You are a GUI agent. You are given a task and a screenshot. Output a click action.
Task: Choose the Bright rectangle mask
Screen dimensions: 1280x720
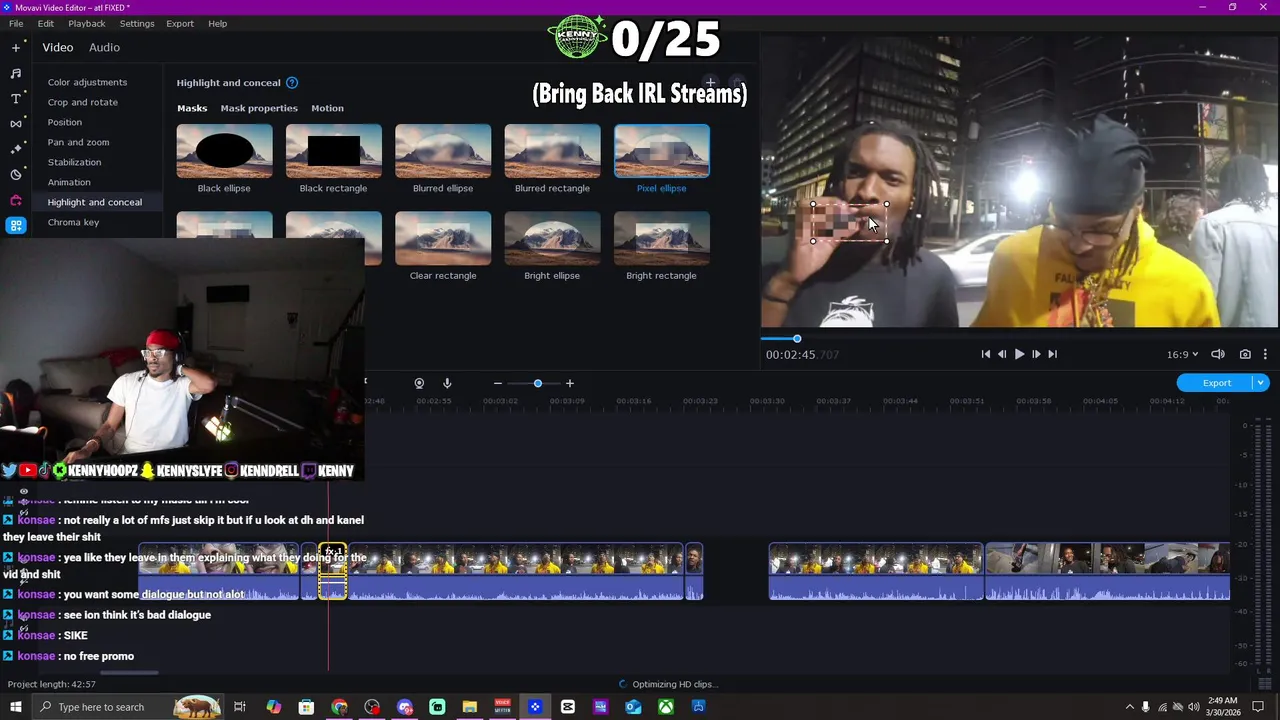[x=661, y=238]
